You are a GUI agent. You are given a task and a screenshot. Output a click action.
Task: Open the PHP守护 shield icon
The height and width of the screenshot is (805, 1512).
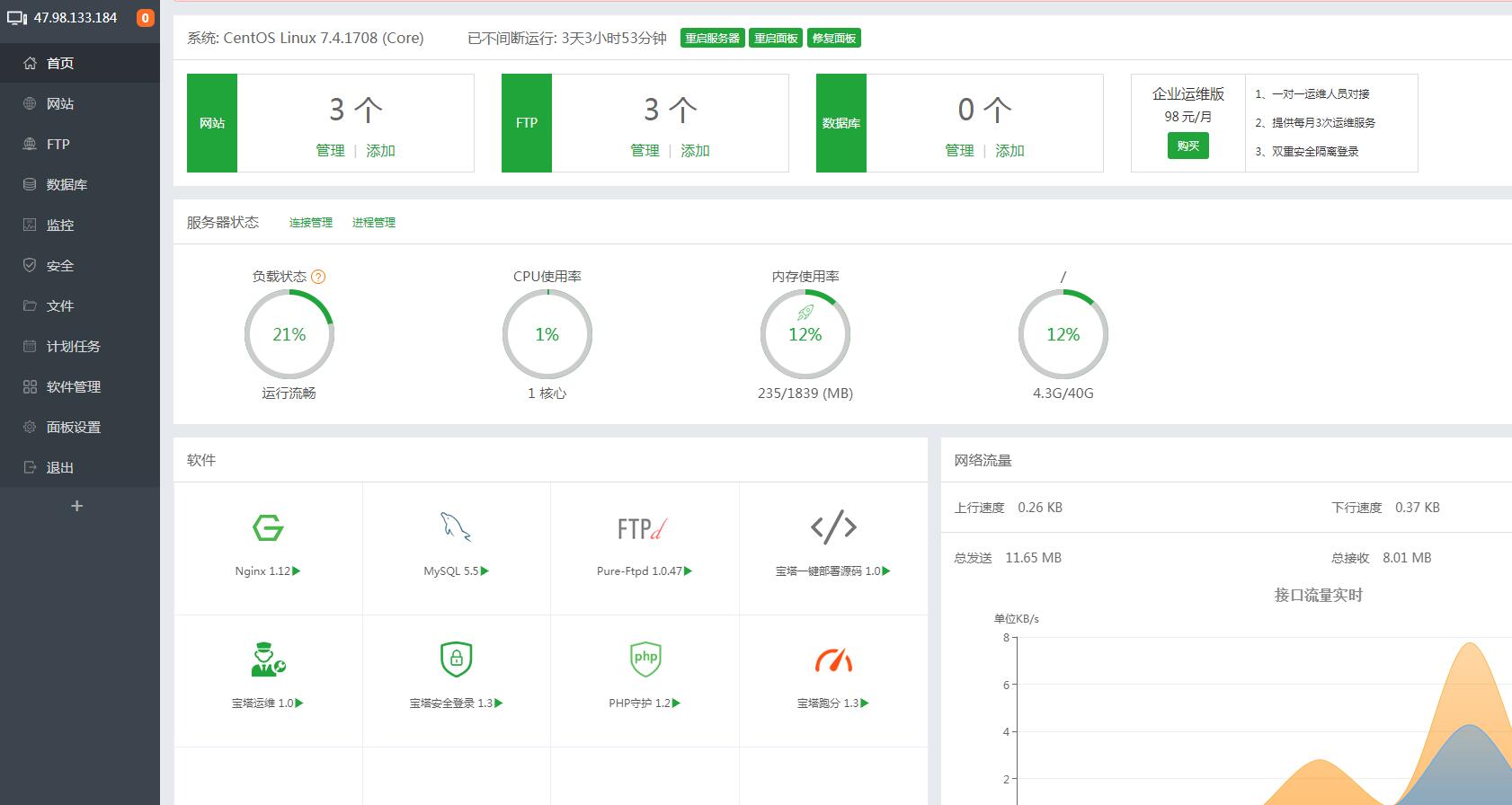coord(645,659)
